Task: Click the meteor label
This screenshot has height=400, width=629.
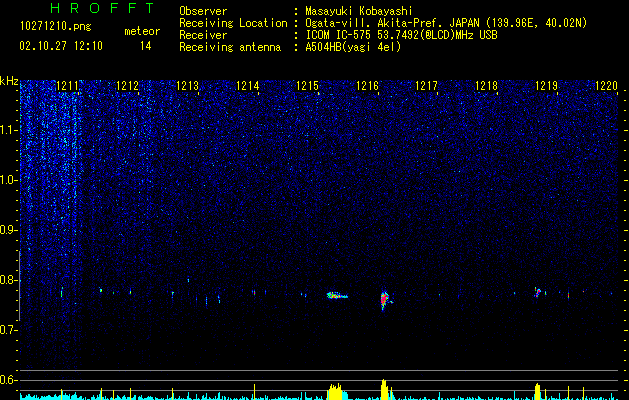Action: 142,31
